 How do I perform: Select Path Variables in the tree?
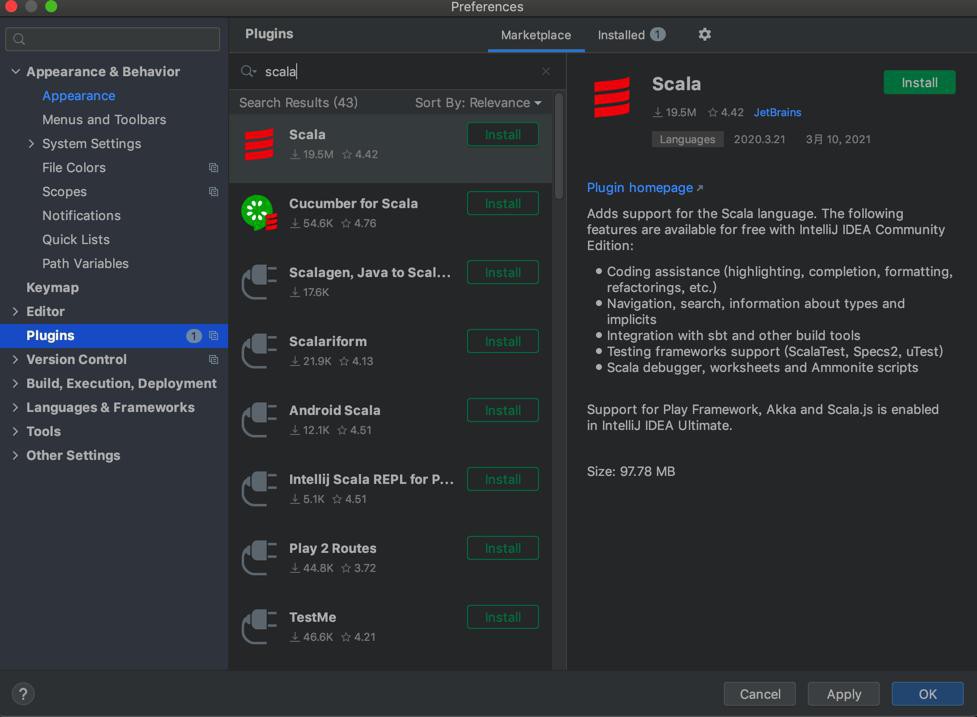point(85,264)
